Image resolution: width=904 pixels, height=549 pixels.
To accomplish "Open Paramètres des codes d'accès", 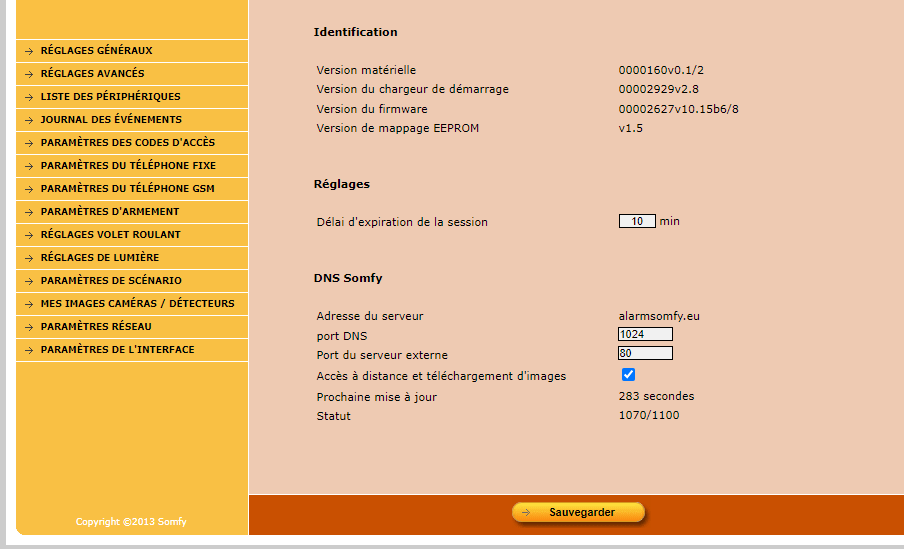I will coord(132,143).
